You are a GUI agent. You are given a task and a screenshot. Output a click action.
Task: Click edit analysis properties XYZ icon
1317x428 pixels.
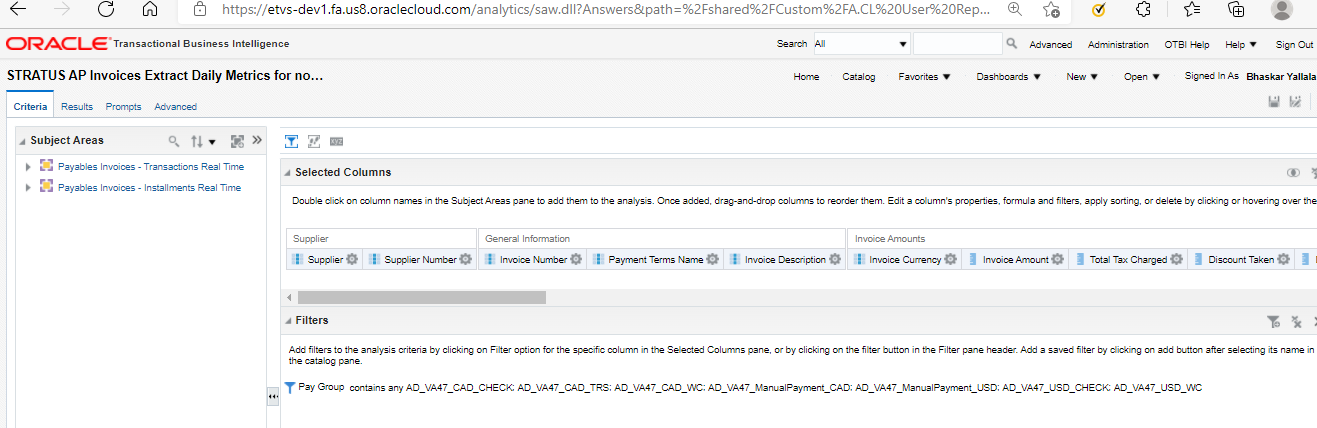(336, 141)
